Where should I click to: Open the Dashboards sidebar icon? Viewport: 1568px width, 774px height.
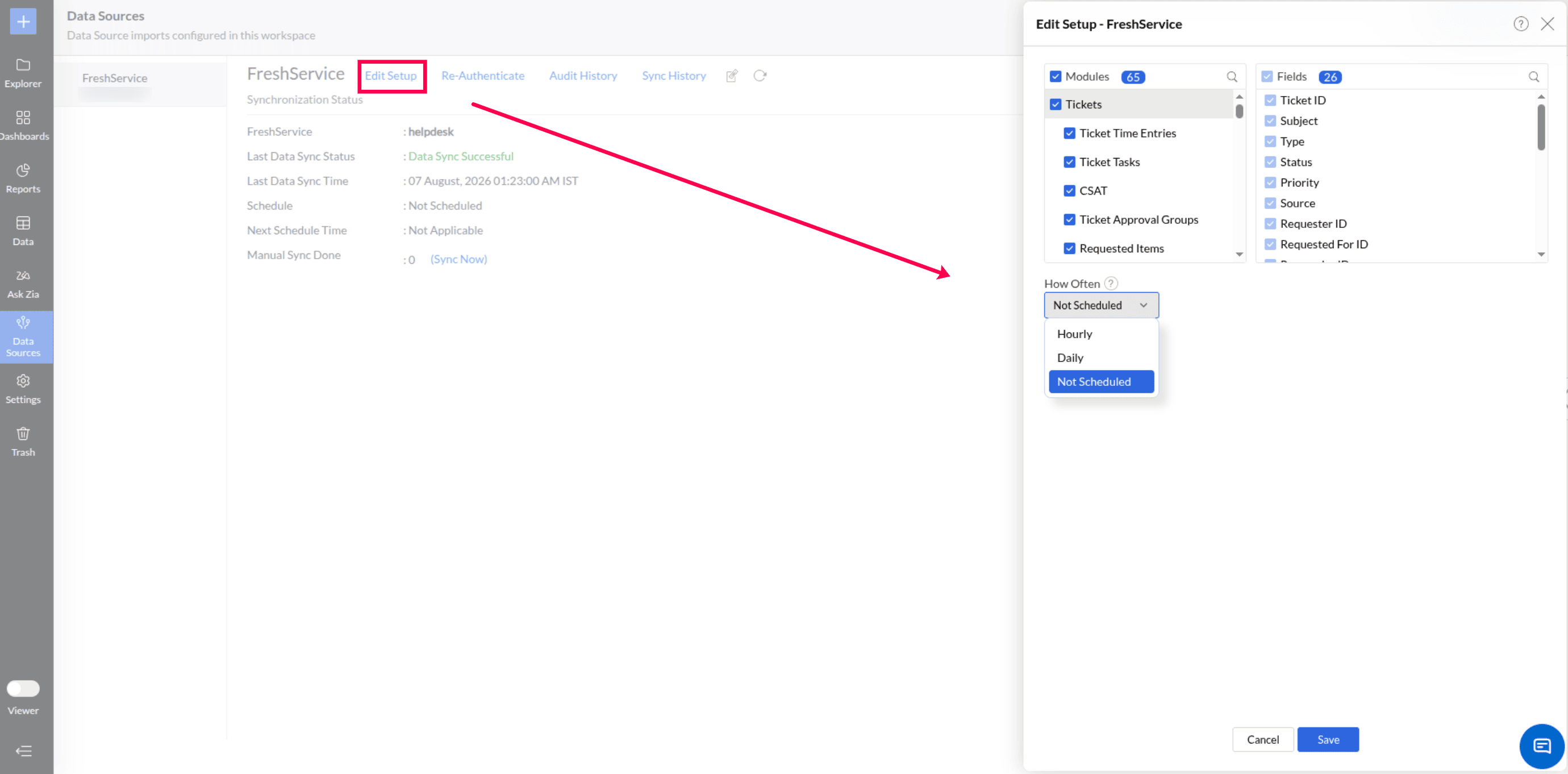point(23,118)
